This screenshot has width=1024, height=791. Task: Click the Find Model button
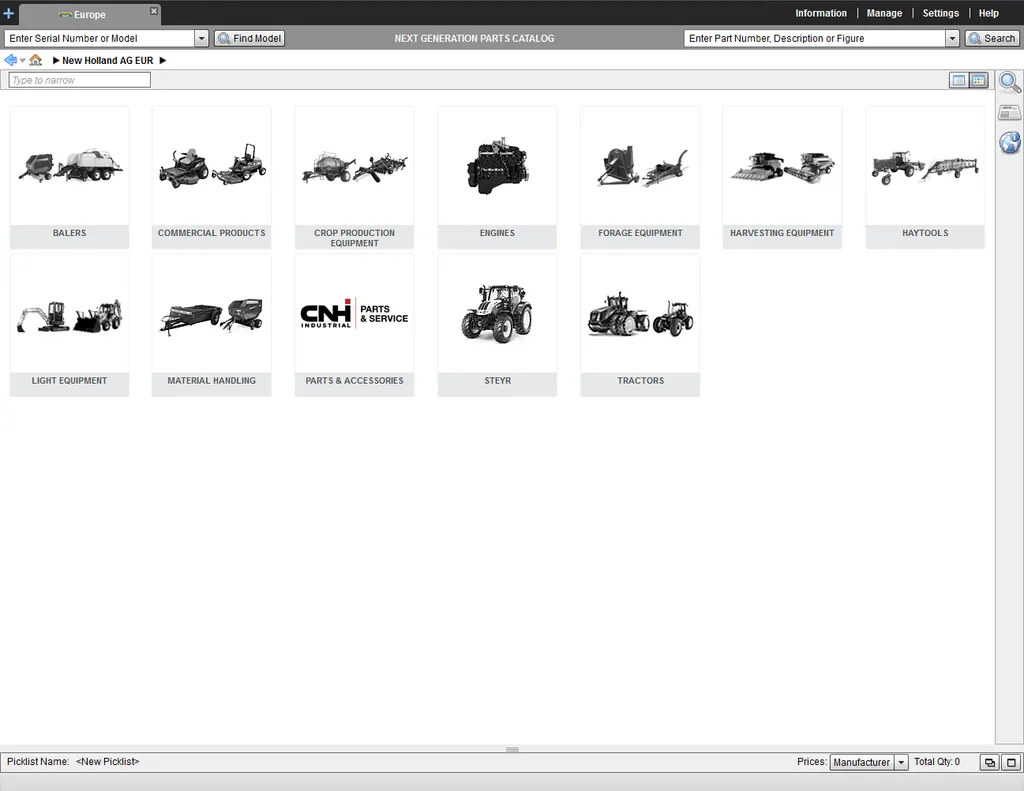pos(249,39)
